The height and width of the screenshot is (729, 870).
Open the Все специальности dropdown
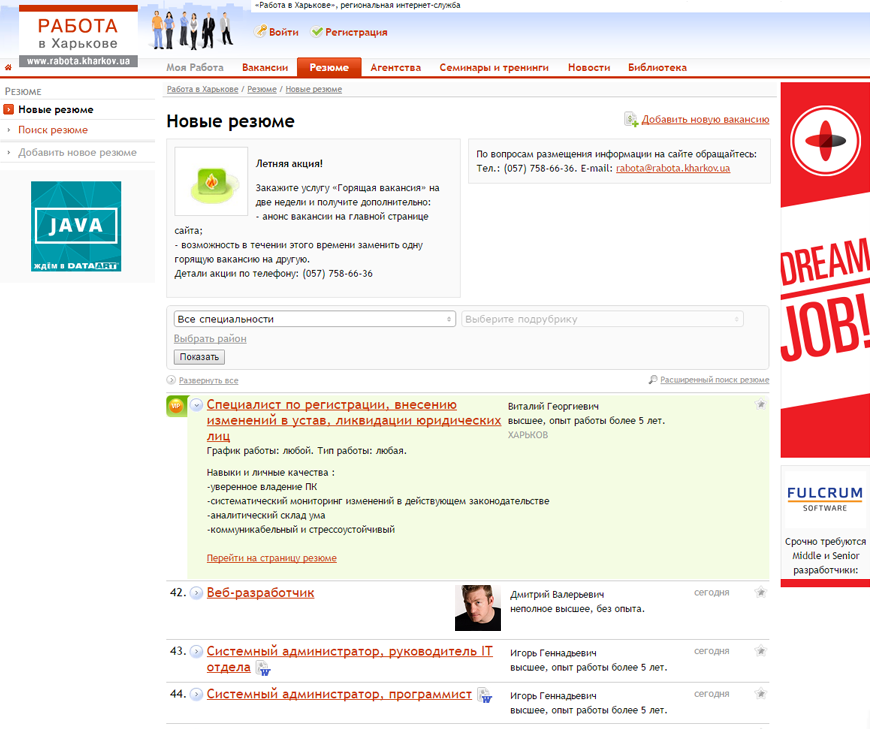[x=315, y=319]
